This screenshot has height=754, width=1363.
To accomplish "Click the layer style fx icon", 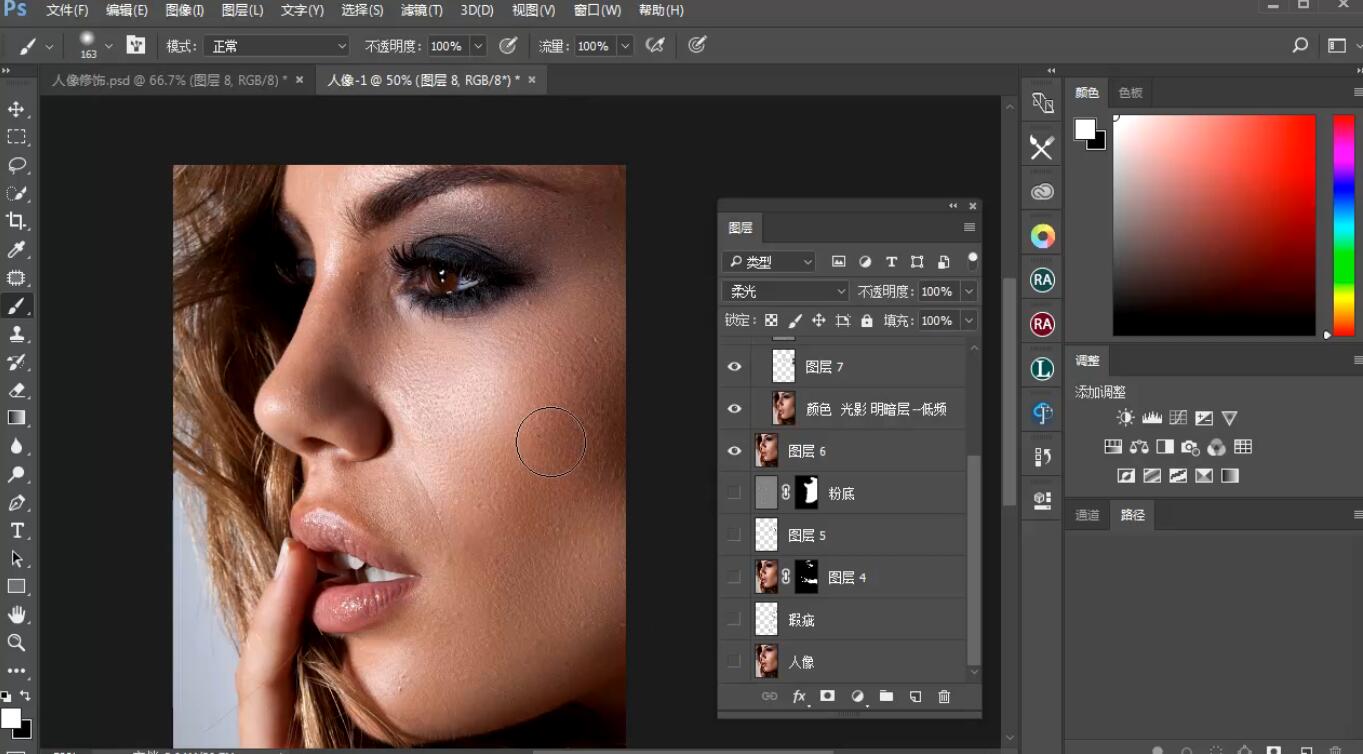I will 799,696.
